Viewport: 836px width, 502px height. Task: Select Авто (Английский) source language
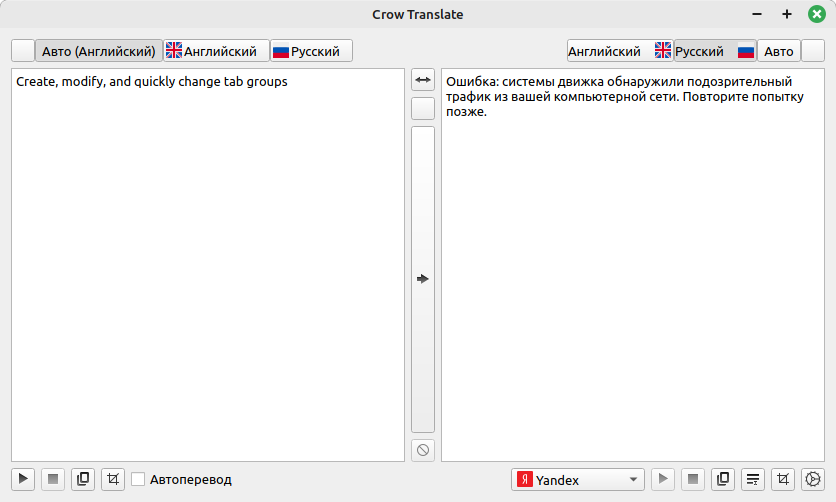99,51
